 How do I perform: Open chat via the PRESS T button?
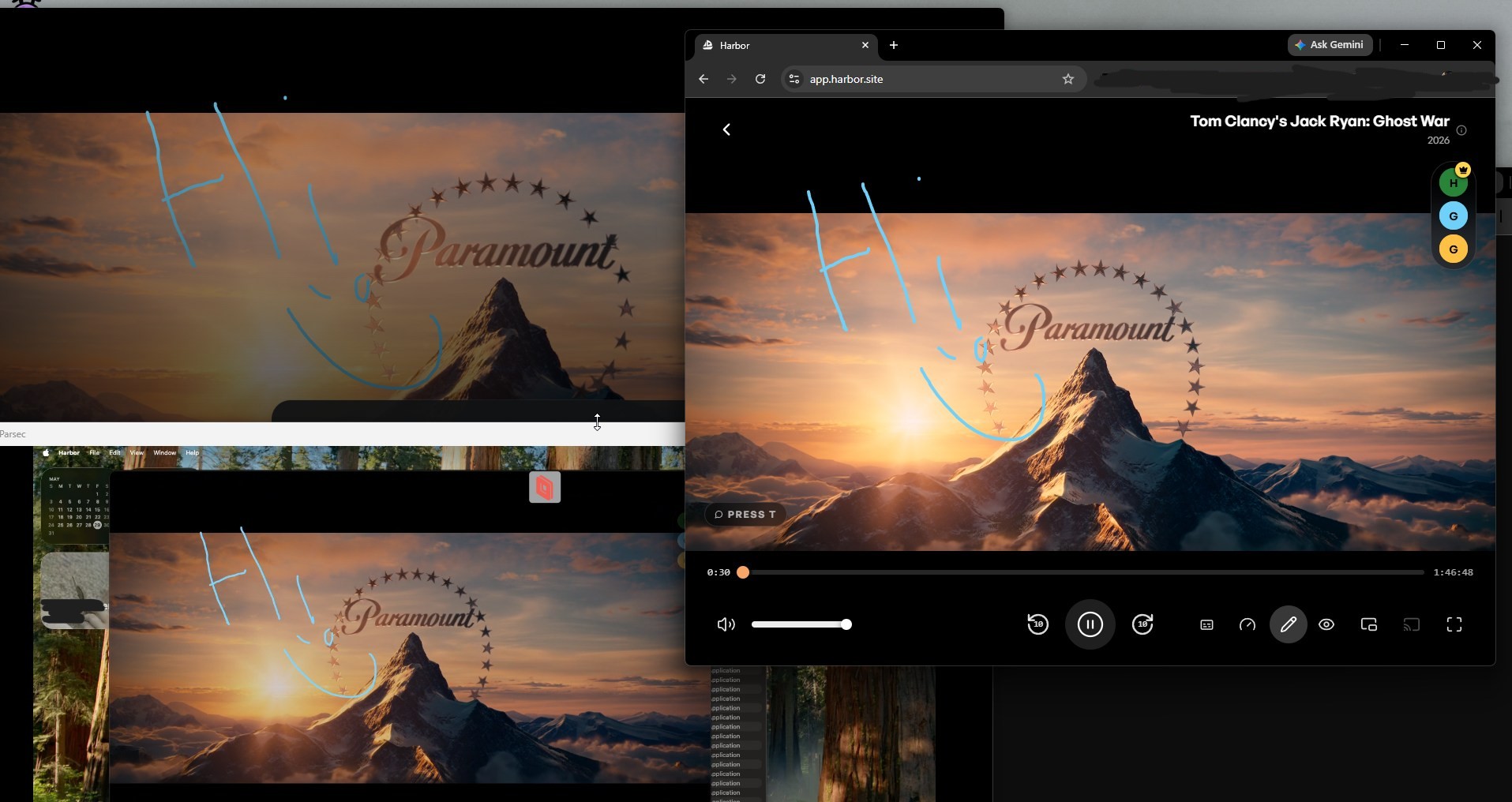[745, 514]
